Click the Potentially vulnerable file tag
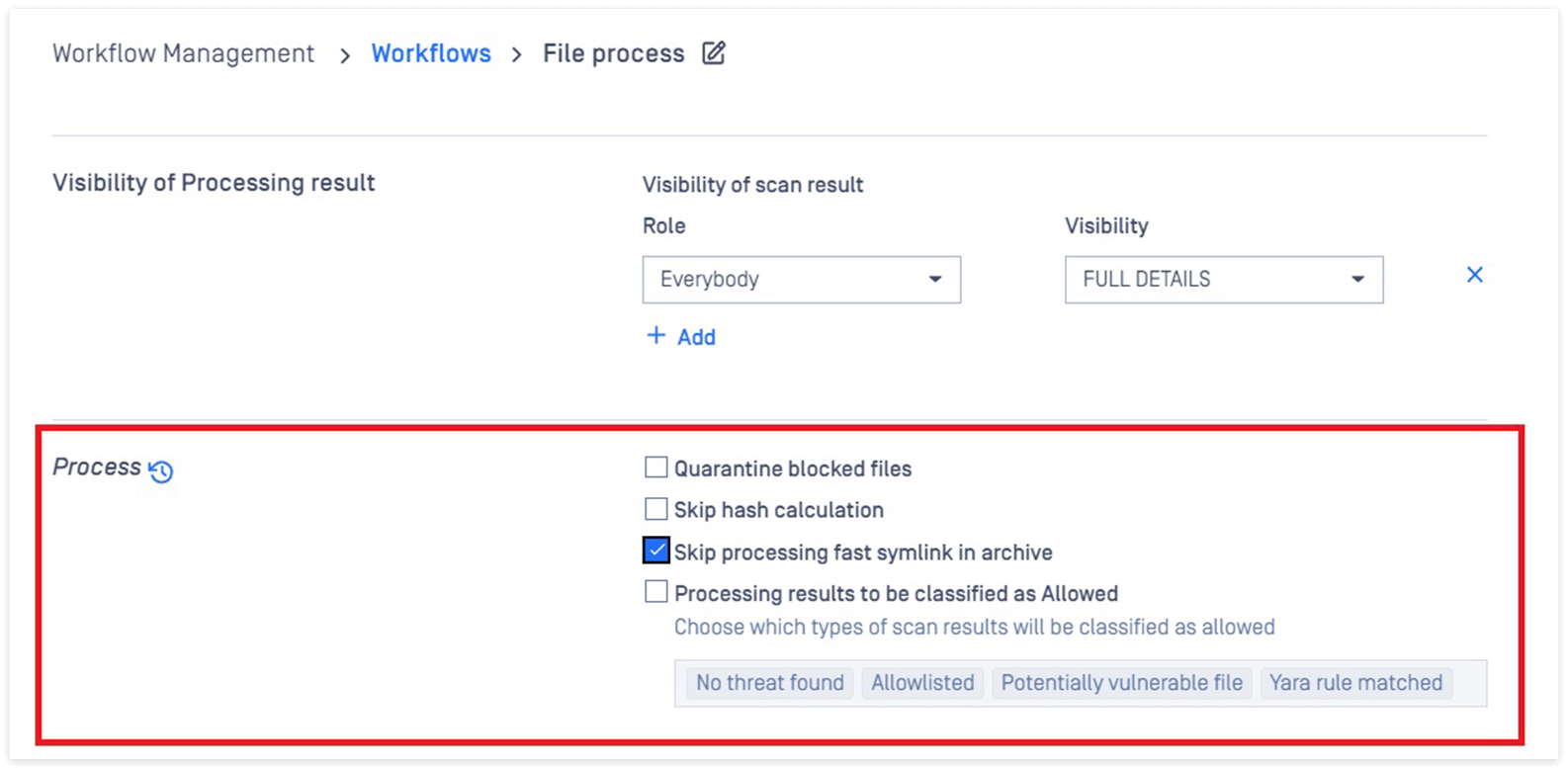The height and width of the screenshot is (768, 1568). pos(1122,683)
